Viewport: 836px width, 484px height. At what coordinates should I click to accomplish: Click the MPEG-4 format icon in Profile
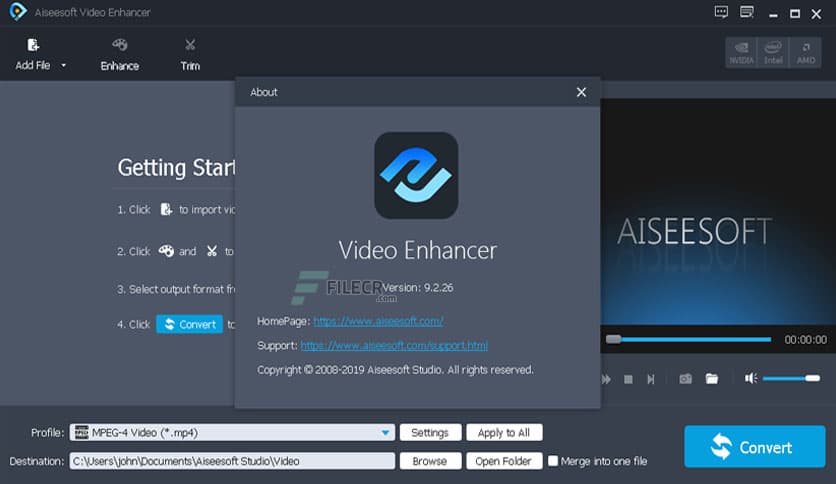[82, 432]
